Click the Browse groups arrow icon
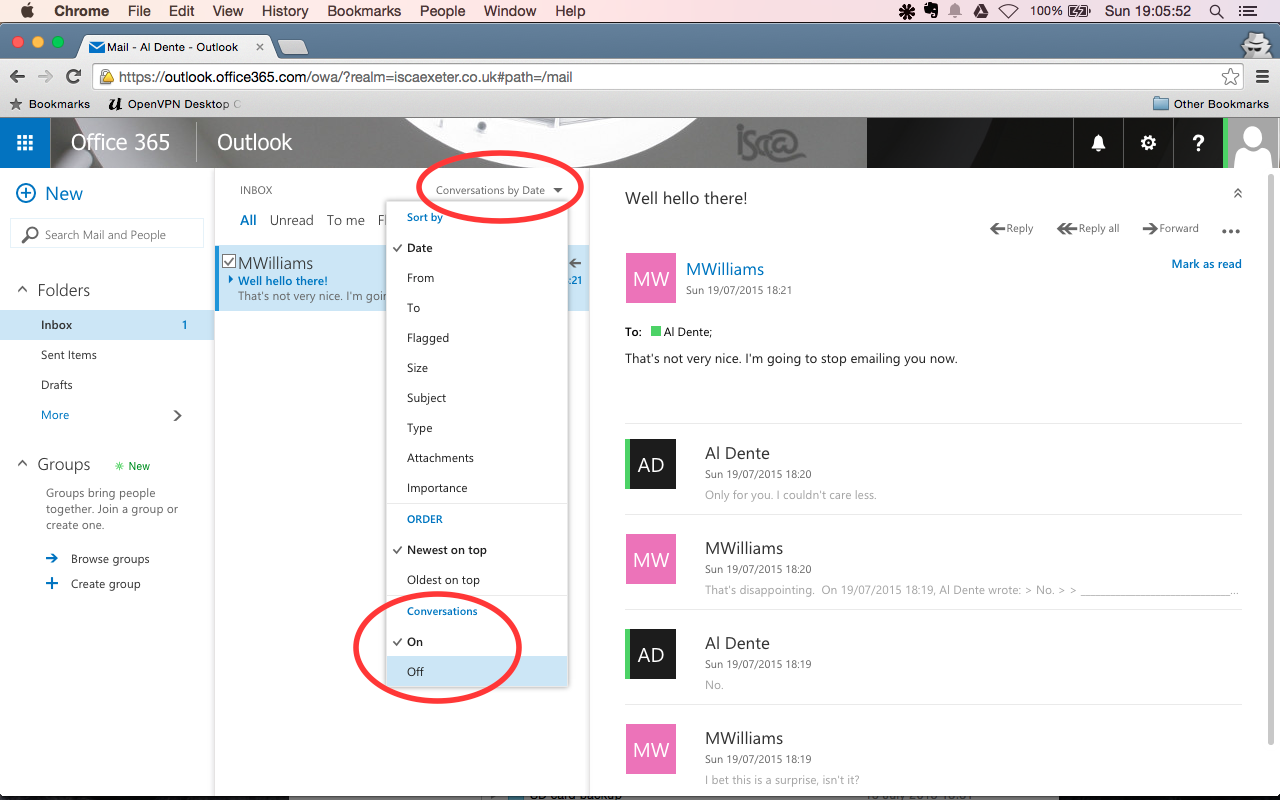 (x=52, y=558)
